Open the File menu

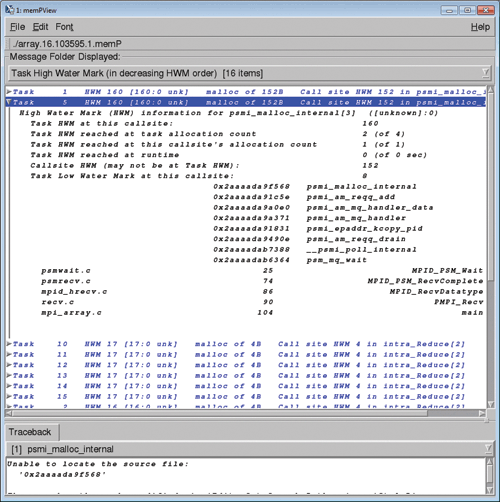(x=17, y=27)
